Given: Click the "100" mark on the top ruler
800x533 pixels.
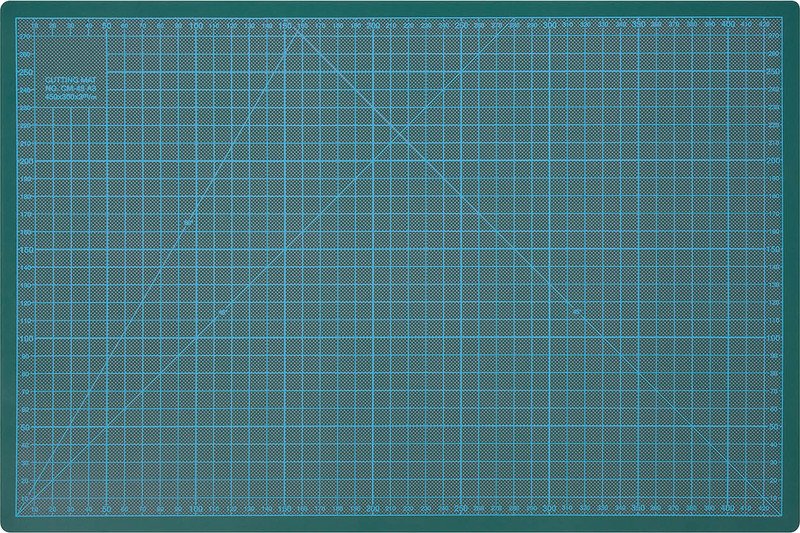Looking at the screenshot, I should pyautogui.click(x=196, y=25).
